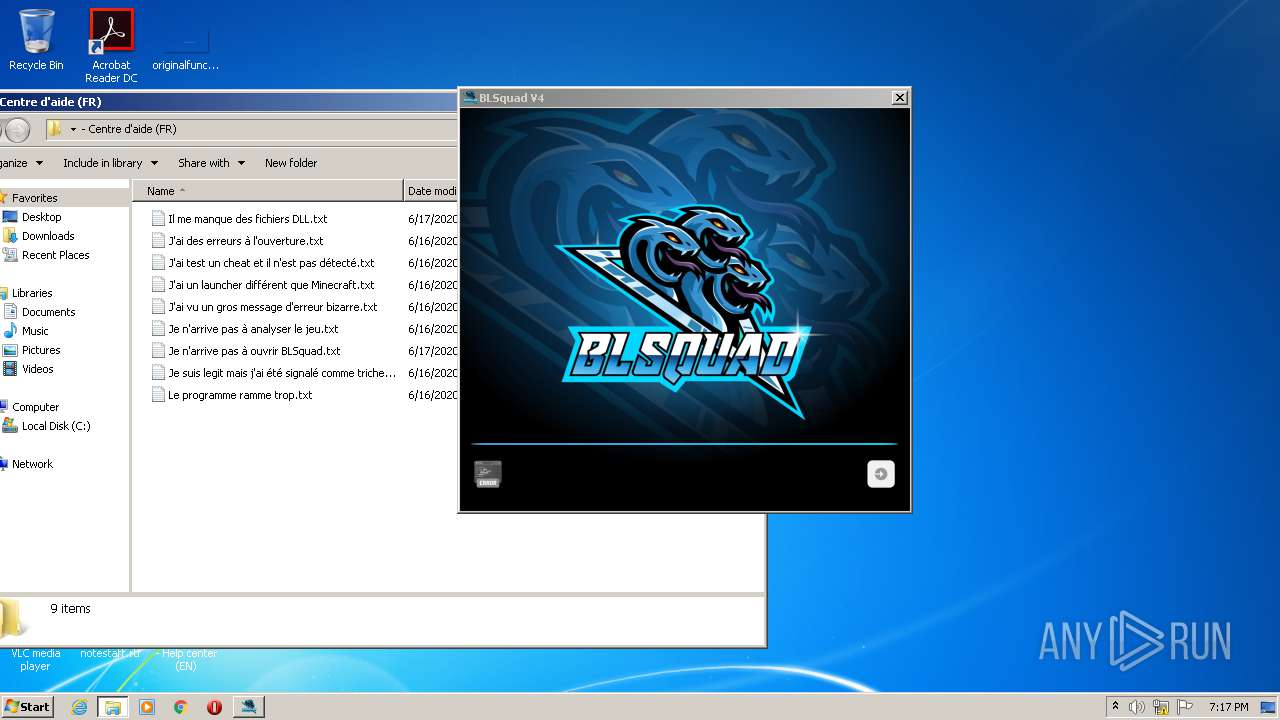This screenshot has width=1280, height=720.
Task: Open the Documents library
Action: [x=48, y=312]
